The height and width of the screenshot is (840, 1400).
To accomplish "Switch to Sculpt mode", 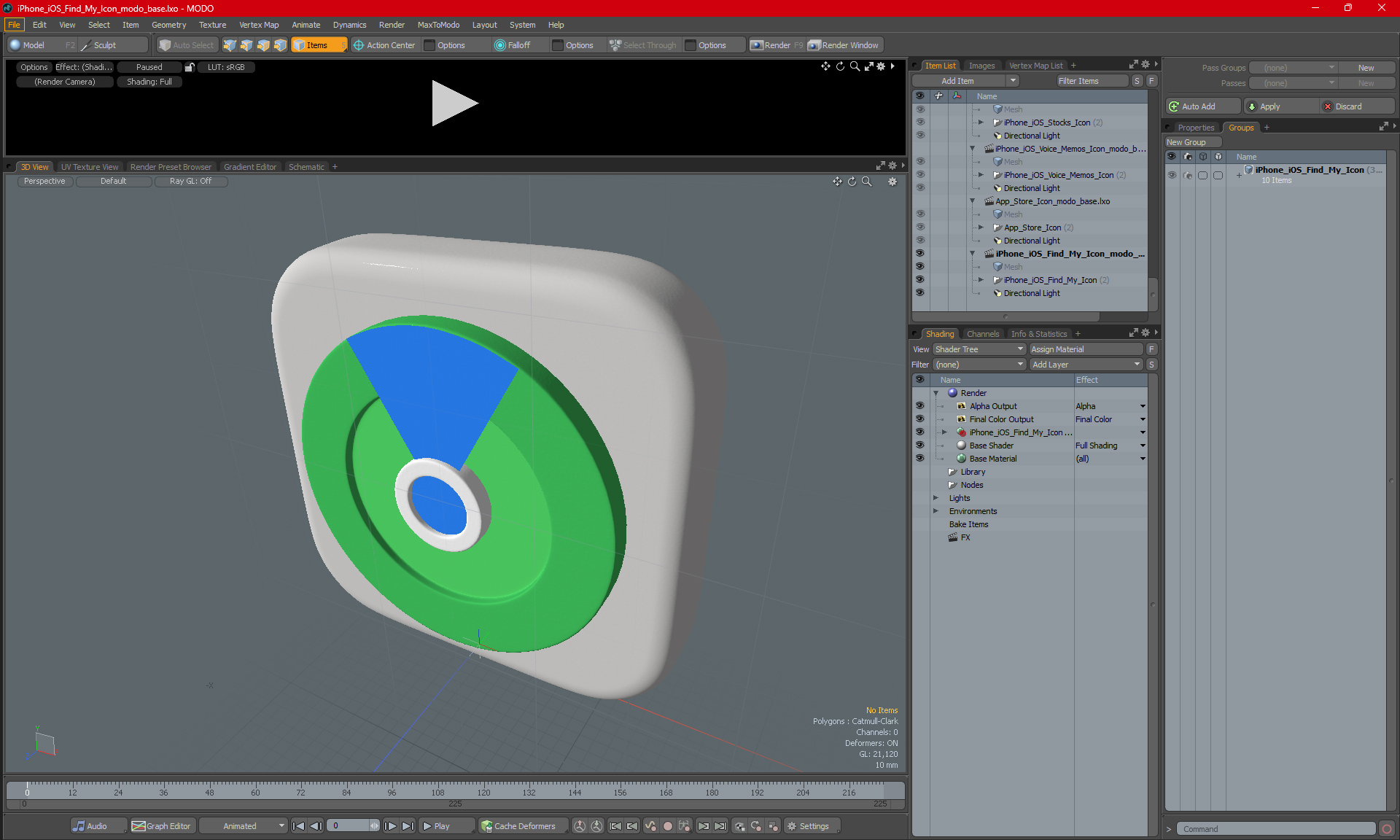I will click(x=113, y=45).
